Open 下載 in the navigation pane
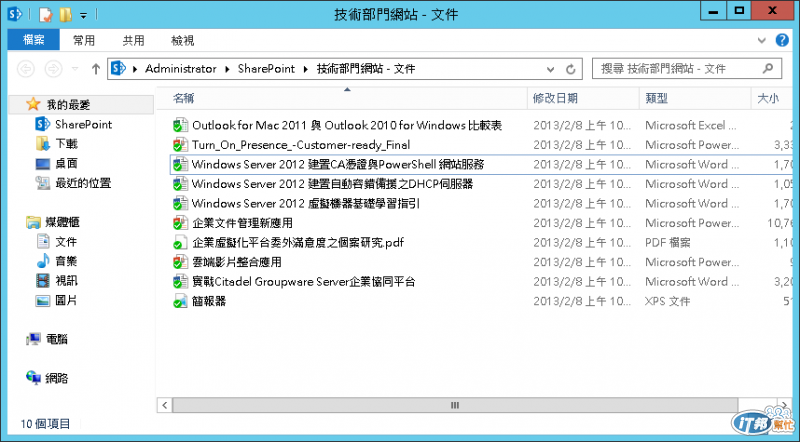This screenshot has width=800, height=442. pyautogui.click(x=66, y=144)
